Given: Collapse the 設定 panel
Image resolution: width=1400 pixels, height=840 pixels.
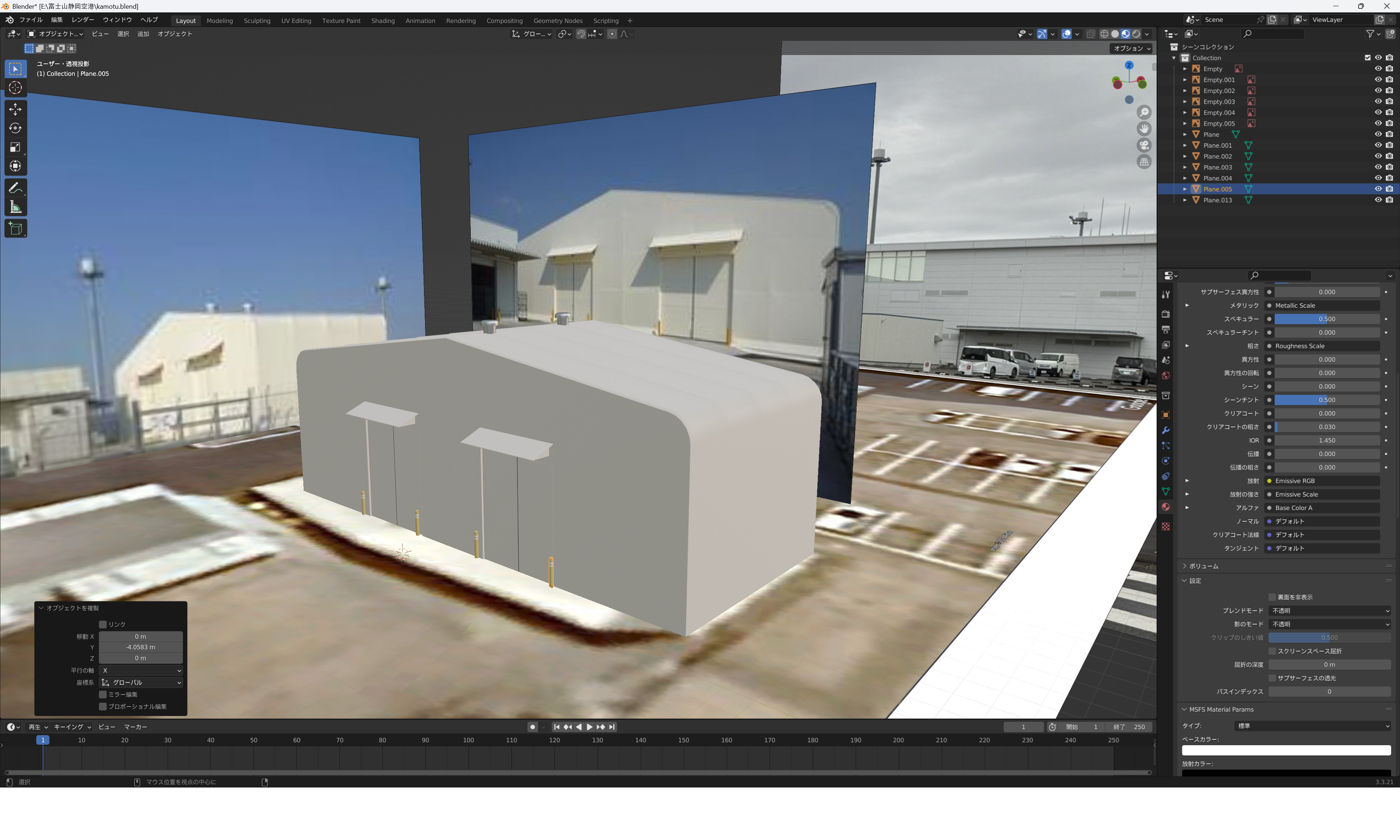Looking at the screenshot, I should point(1194,581).
